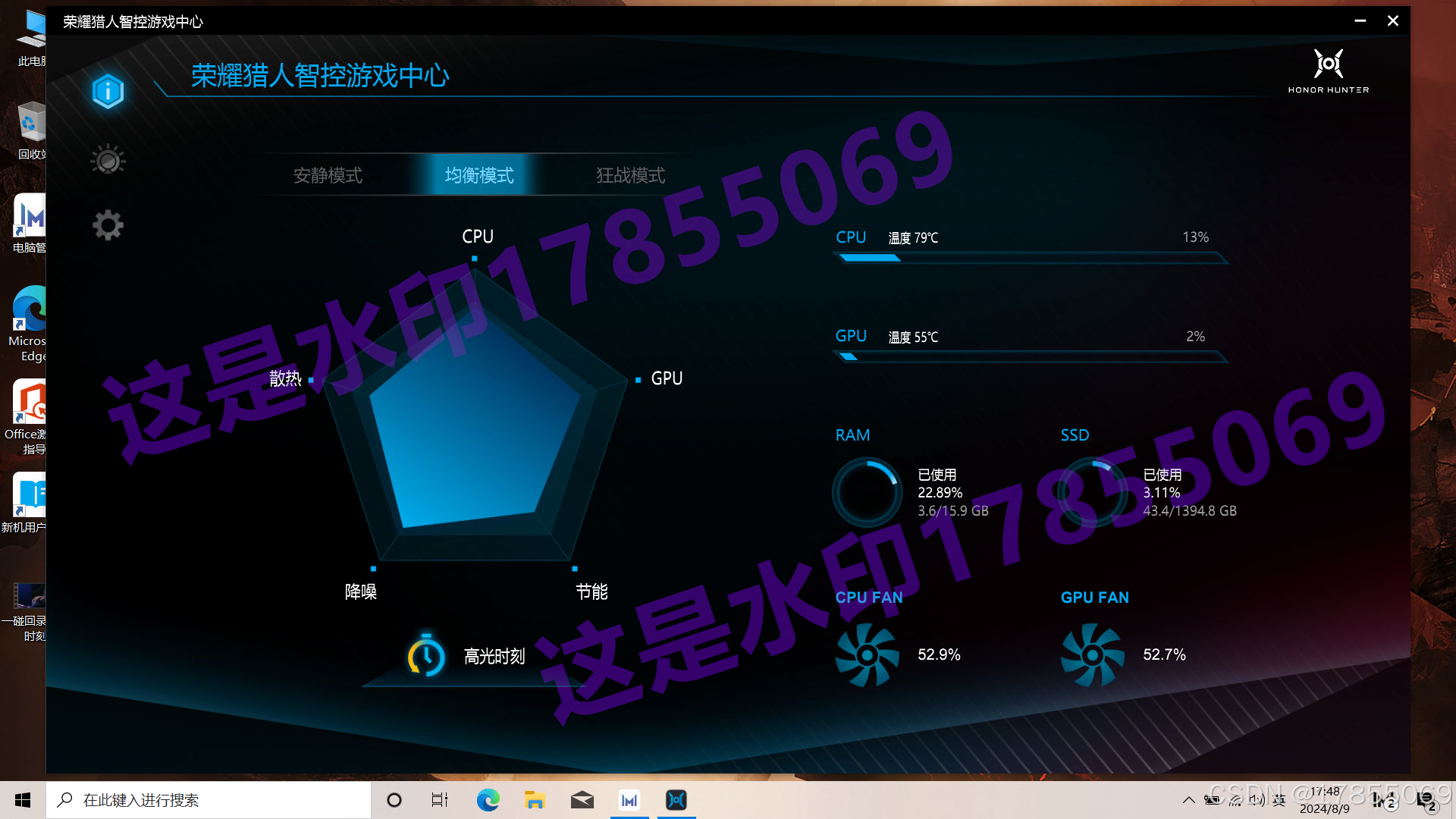The height and width of the screenshot is (819, 1456).
Task: Click the GPU FAN spinning fan icon
Action: tap(1092, 654)
